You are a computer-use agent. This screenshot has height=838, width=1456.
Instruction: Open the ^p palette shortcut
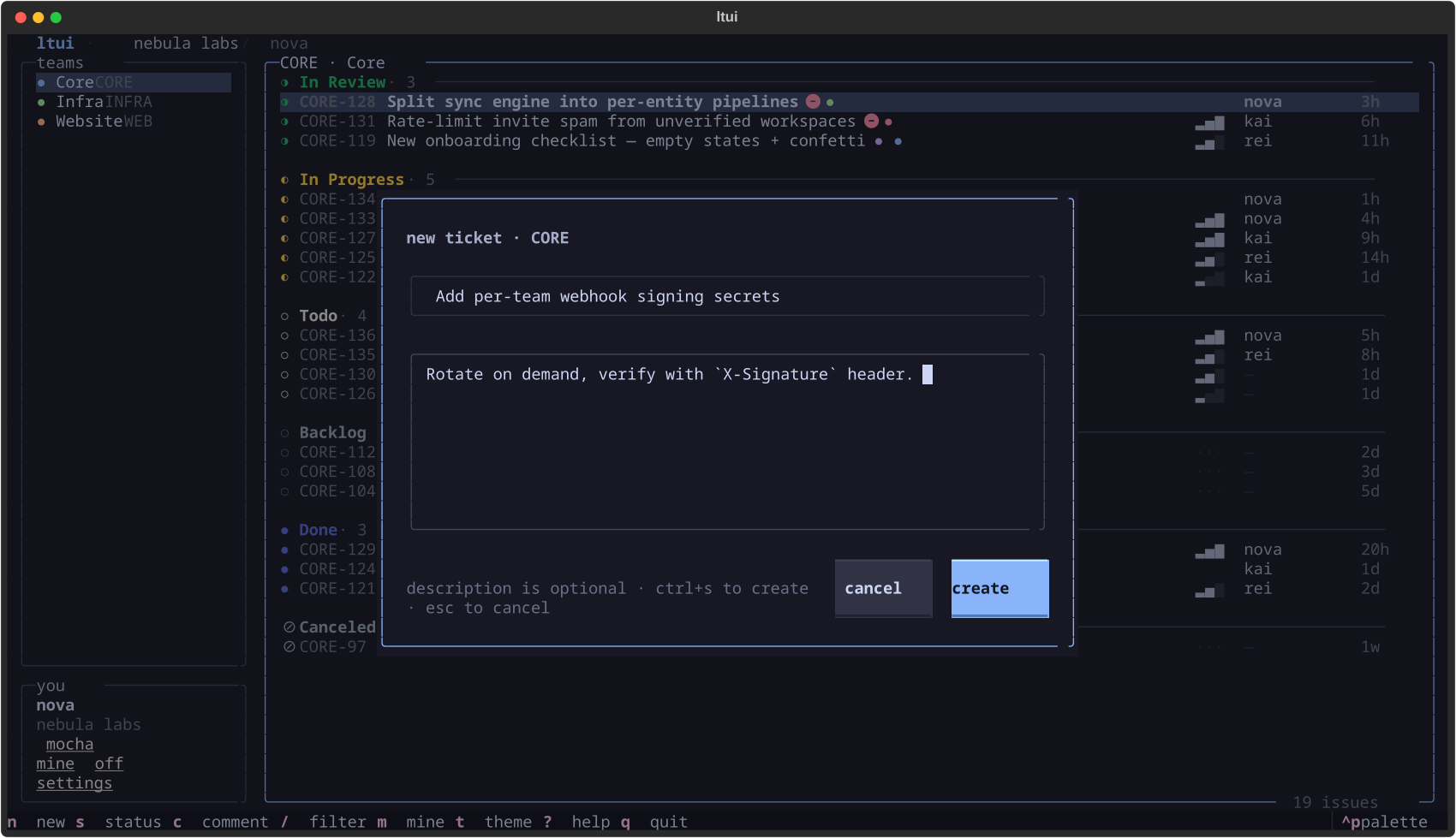1384,822
